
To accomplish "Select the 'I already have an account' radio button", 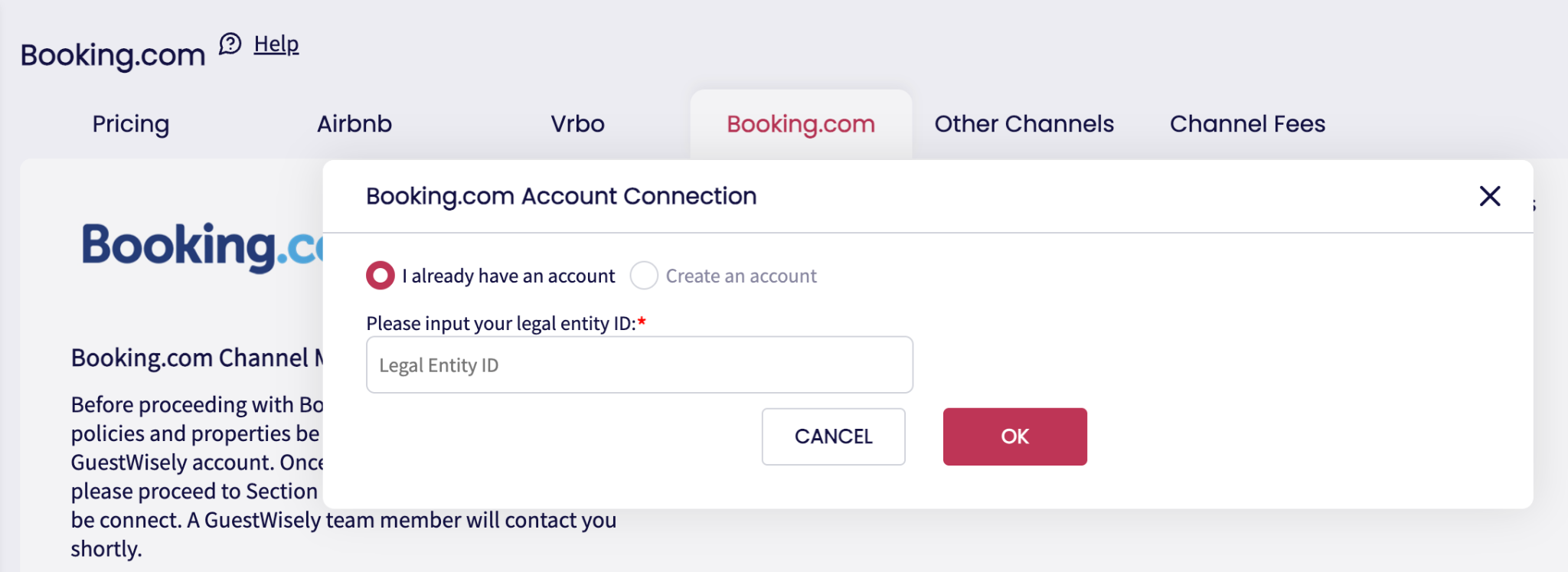I will click(x=381, y=276).
